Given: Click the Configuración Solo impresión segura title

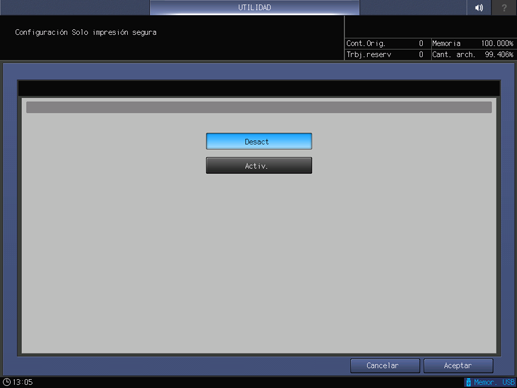Looking at the screenshot, I should [x=86, y=32].
